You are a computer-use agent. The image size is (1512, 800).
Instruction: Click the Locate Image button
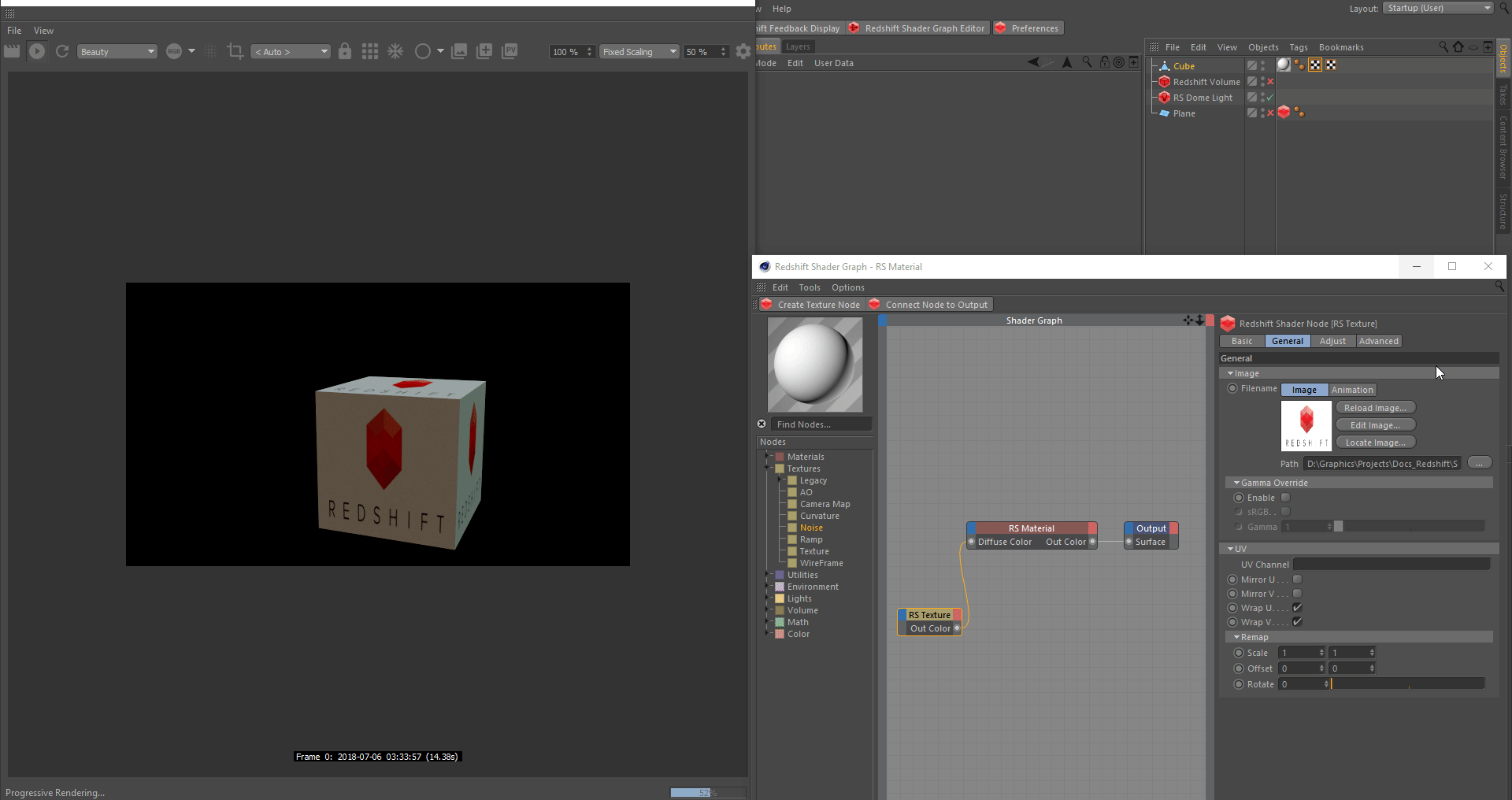coord(1375,443)
